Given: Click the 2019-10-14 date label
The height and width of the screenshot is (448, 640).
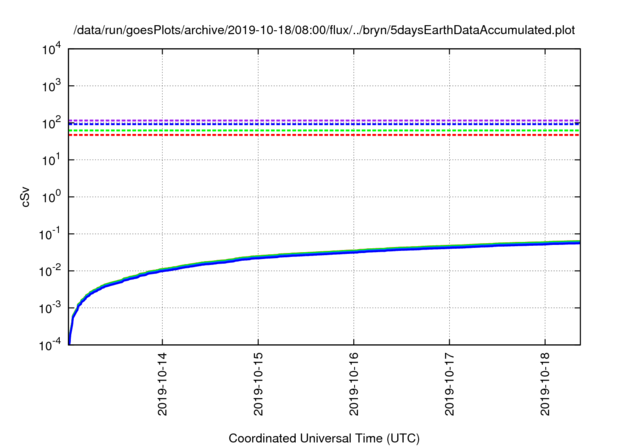Looking at the screenshot, I should [162, 384].
